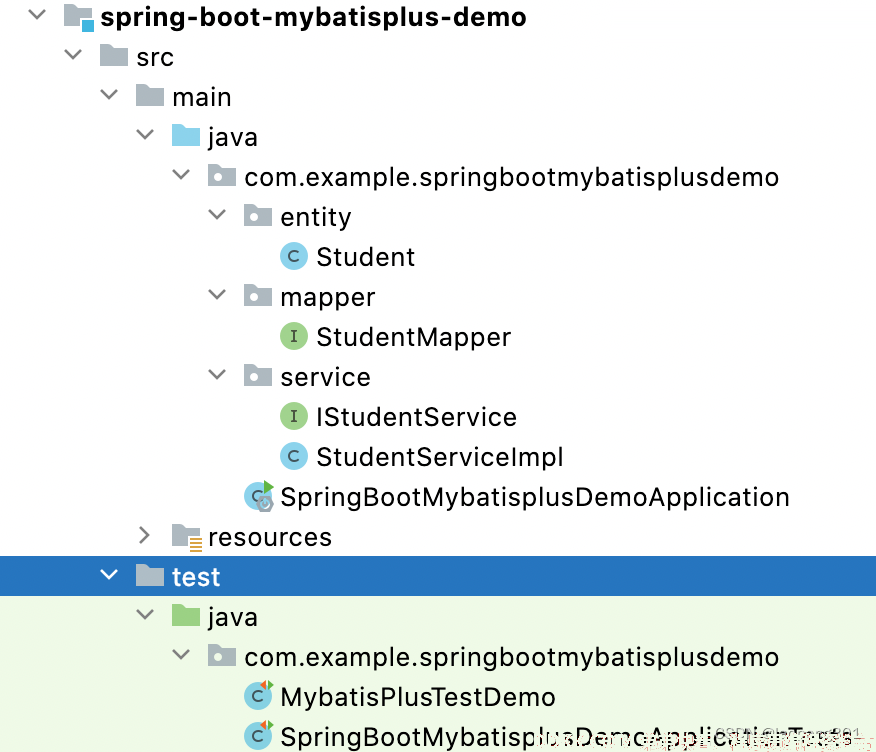Screen dimensions: 876x752
Task: Click the blue java source root icon
Action: 185,136
